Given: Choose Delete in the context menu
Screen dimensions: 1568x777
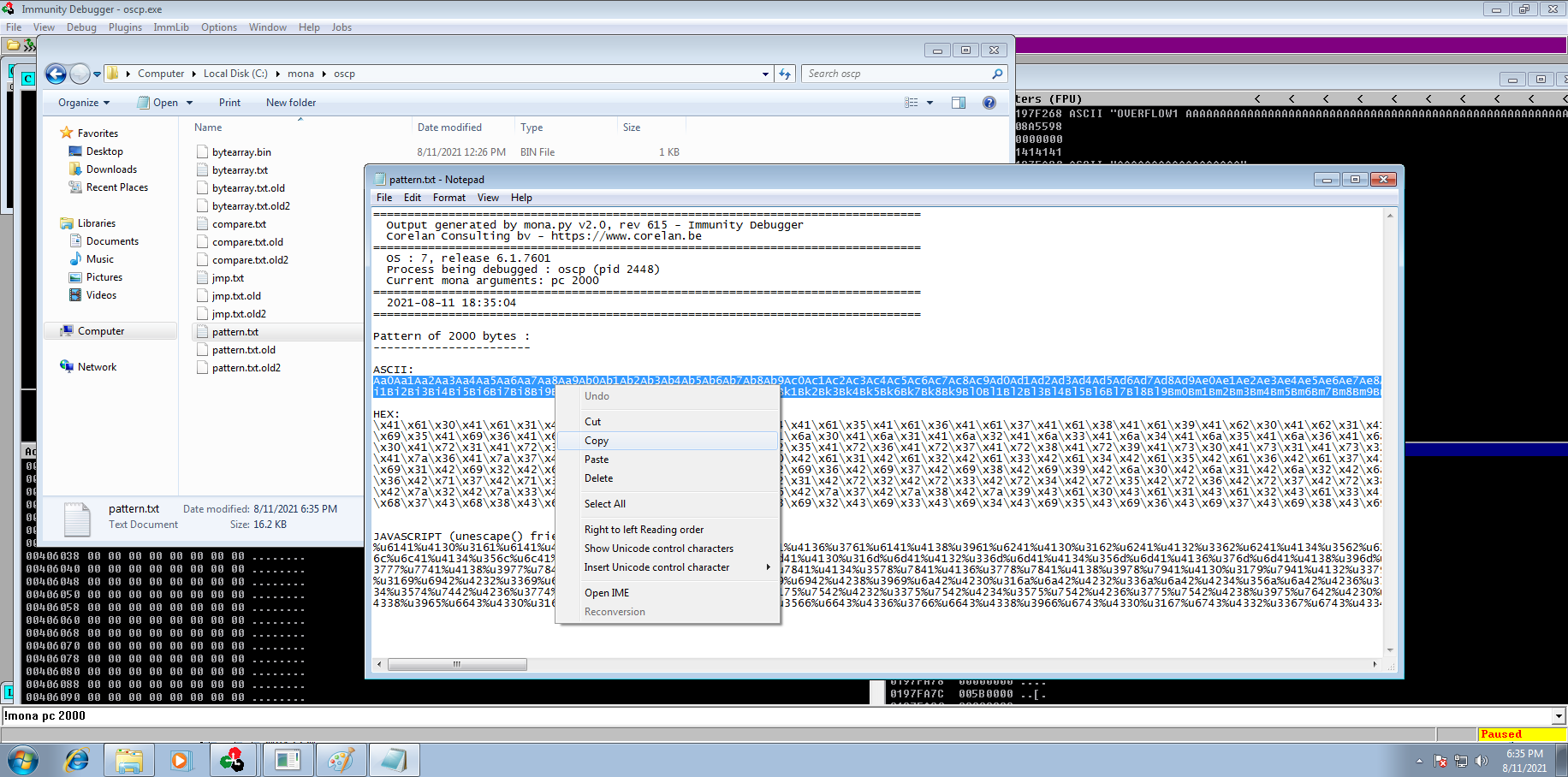Looking at the screenshot, I should 668,478.
